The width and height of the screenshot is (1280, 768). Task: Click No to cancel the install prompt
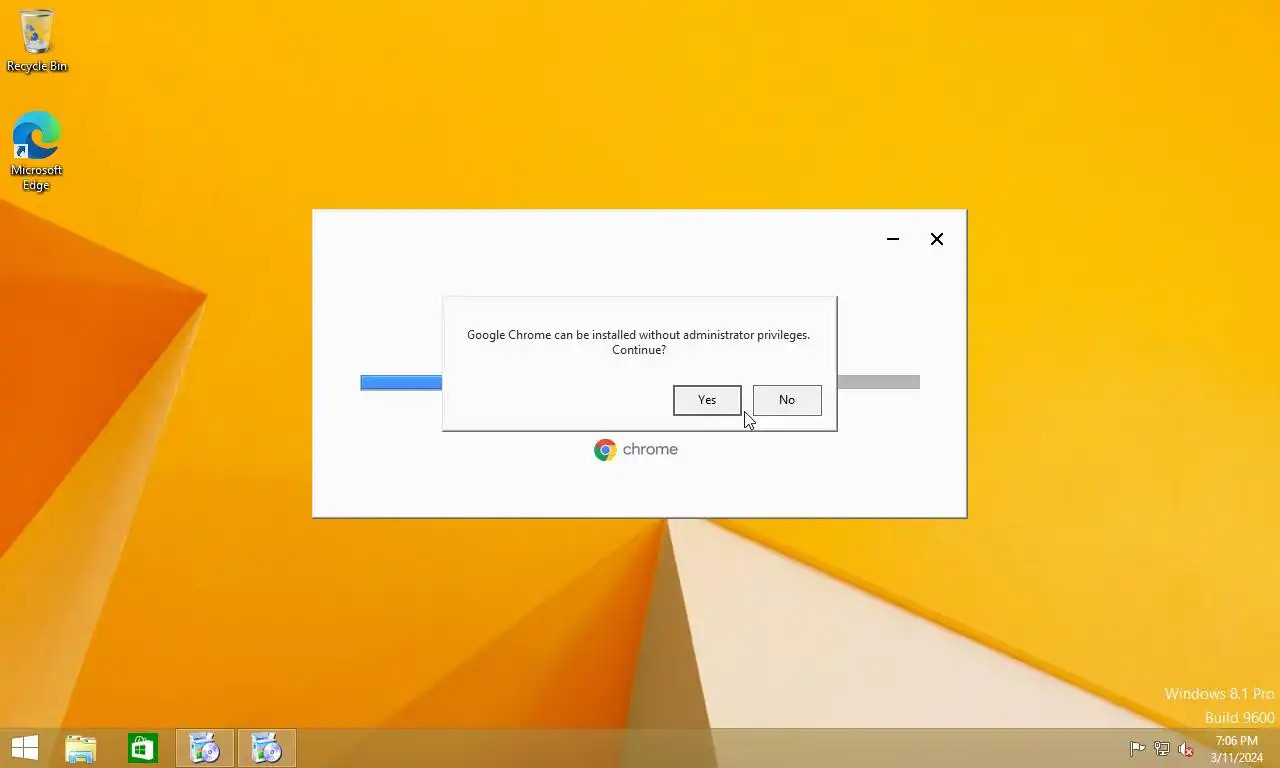pos(787,400)
